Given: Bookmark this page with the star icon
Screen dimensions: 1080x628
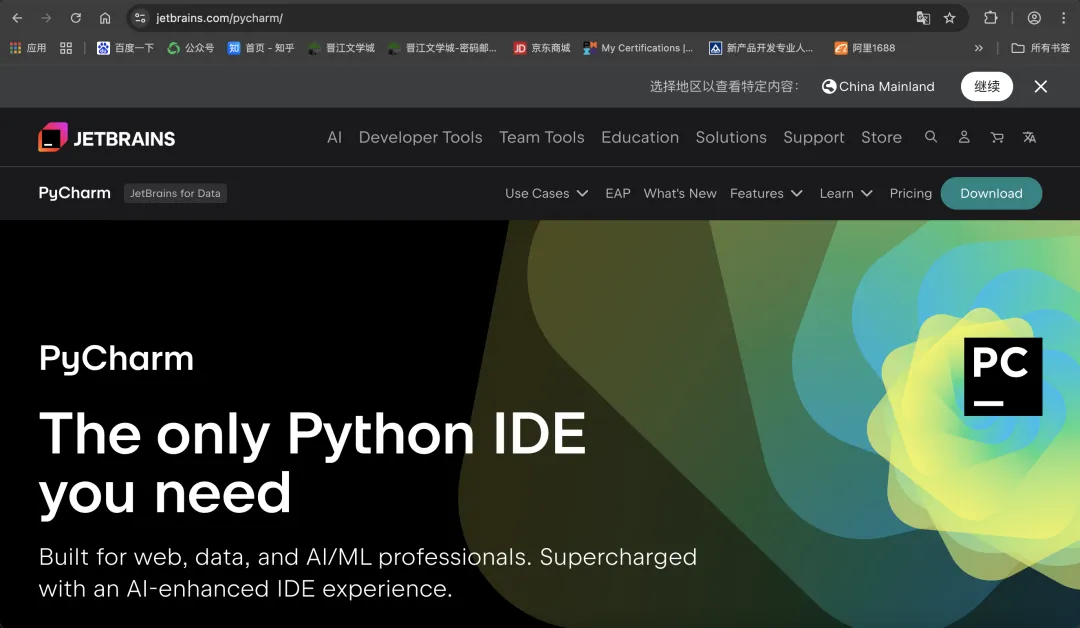Looking at the screenshot, I should [x=950, y=18].
